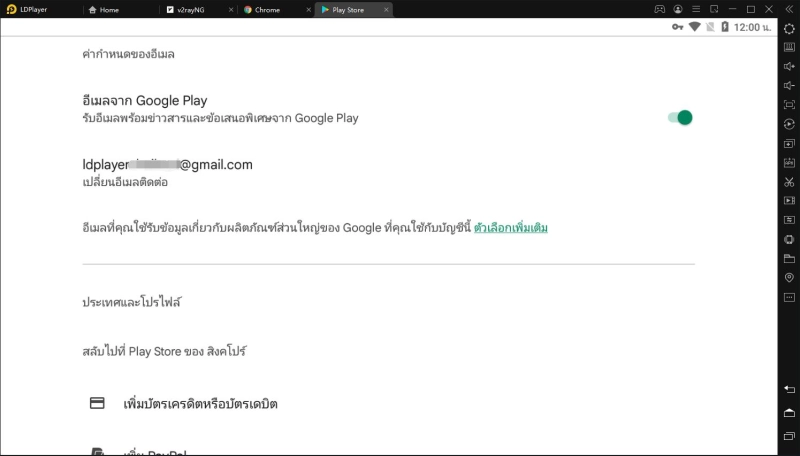Click the รับอีเมลพร้อมข่าวสาร description text
Screen dimensions: 800x456
pyautogui.click(x=220, y=118)
